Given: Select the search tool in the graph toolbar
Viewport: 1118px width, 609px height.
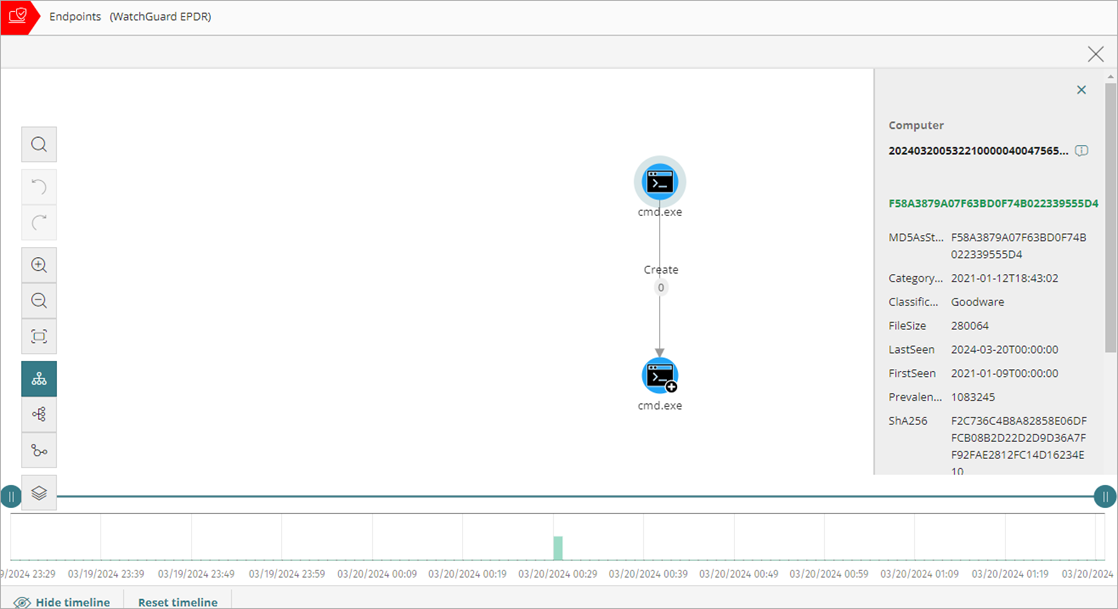Looking at the screenshot, I should click(38, 144).
